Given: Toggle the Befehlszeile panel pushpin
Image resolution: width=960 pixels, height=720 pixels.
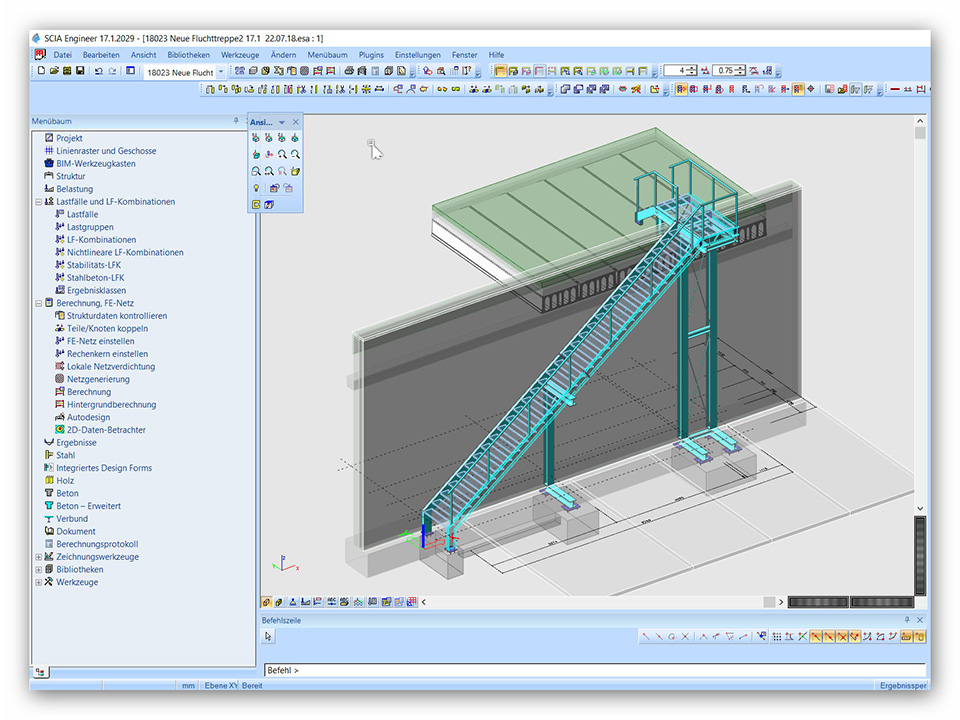Looking at the screenshot, I should 907,620.
